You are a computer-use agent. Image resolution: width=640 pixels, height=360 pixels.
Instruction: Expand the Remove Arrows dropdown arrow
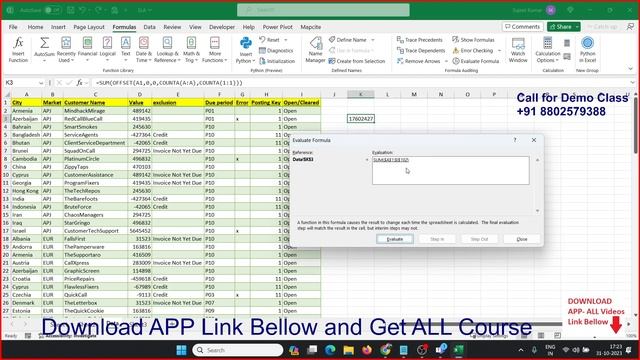pyautogui.click(x=446, y=61)
